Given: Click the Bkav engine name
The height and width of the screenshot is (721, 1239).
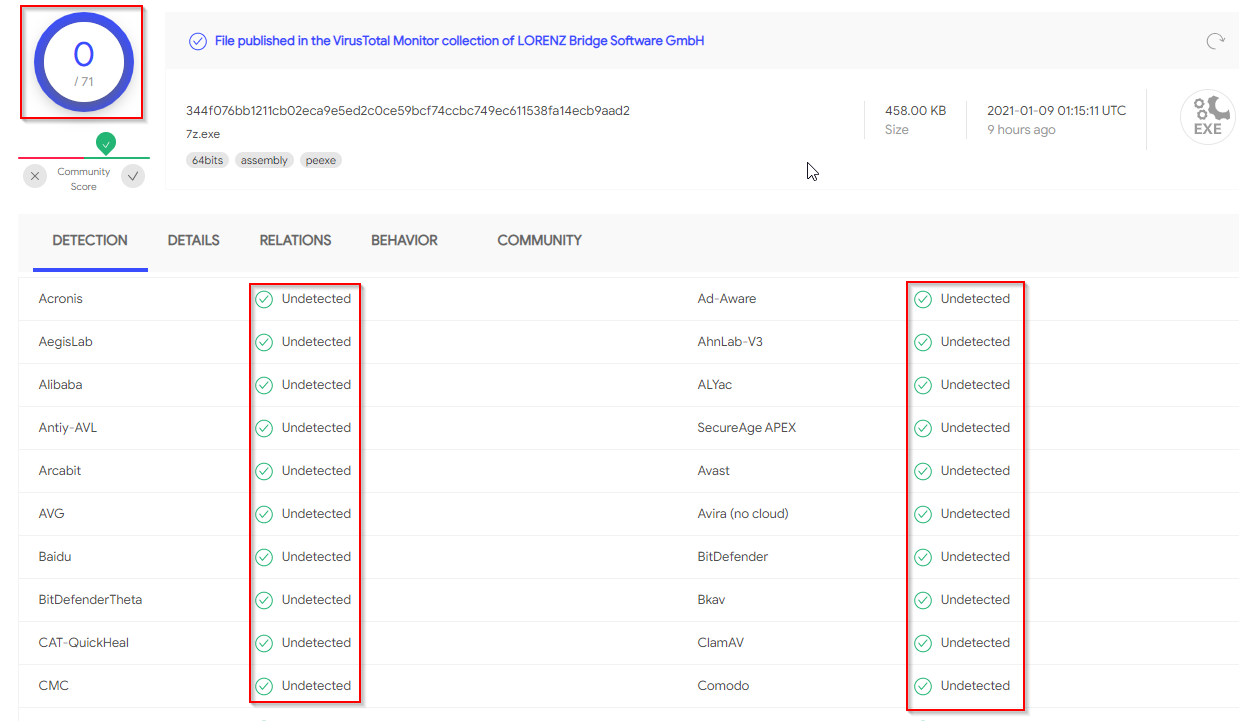Looking at the screenshot, I should [x=711, y=600].
